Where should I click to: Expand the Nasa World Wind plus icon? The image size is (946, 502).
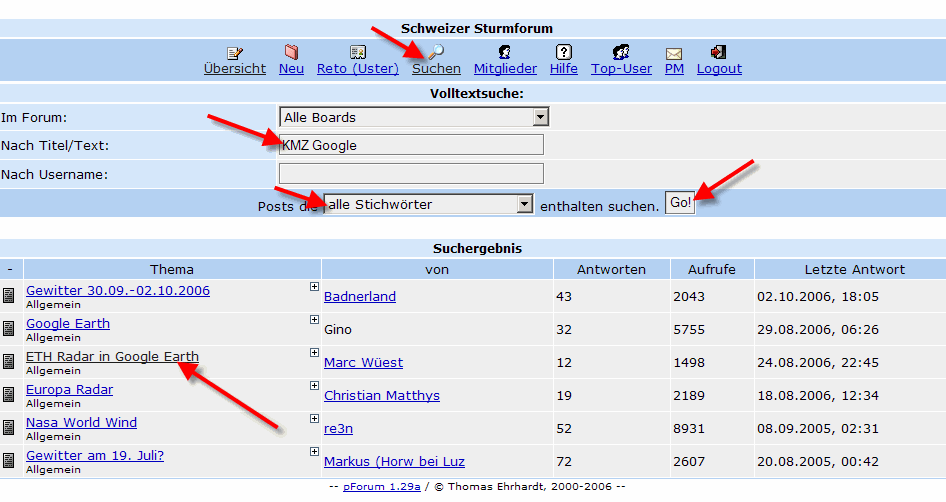[x=314, y=419]
